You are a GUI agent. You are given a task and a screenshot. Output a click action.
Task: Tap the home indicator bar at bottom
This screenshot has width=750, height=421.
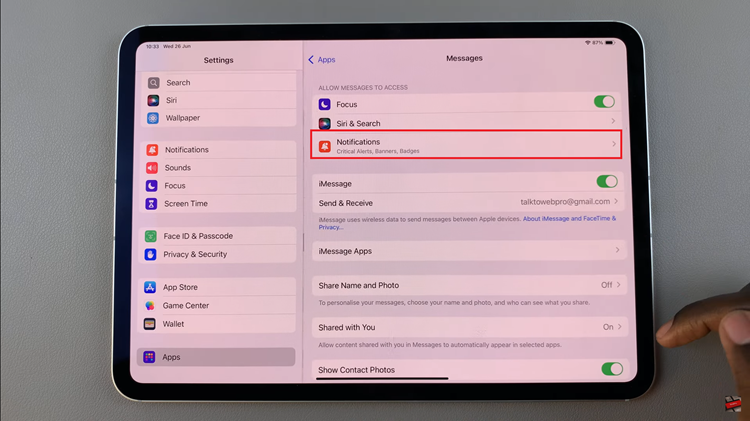click(x=382, y=378)
